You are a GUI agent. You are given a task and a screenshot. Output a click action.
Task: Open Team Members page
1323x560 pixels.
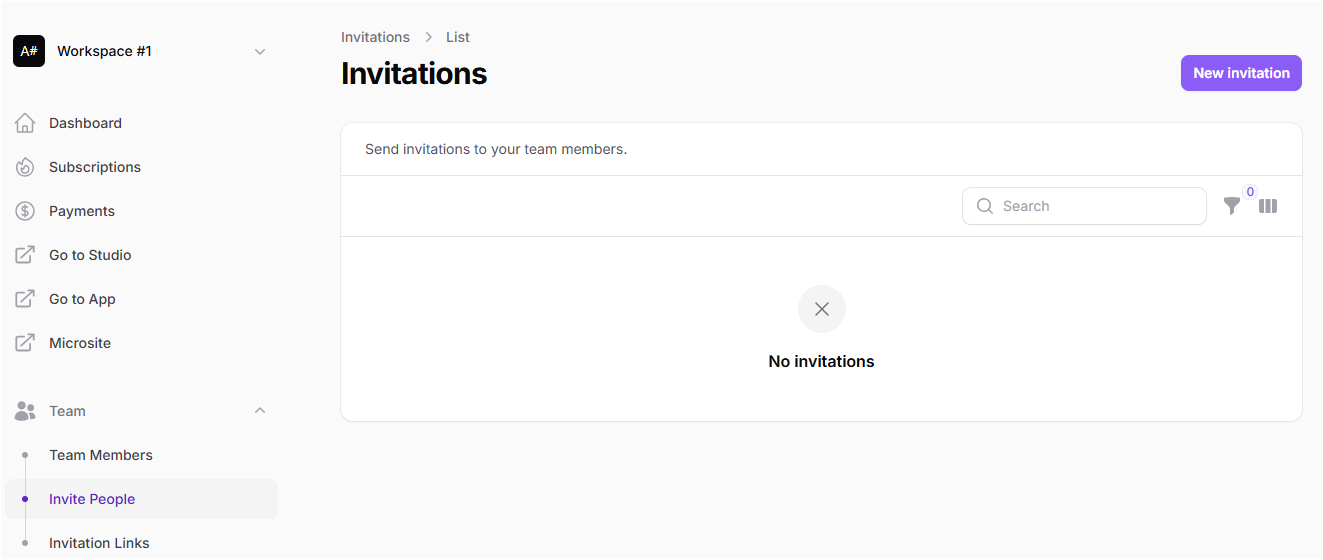click(x=101, y=455)
